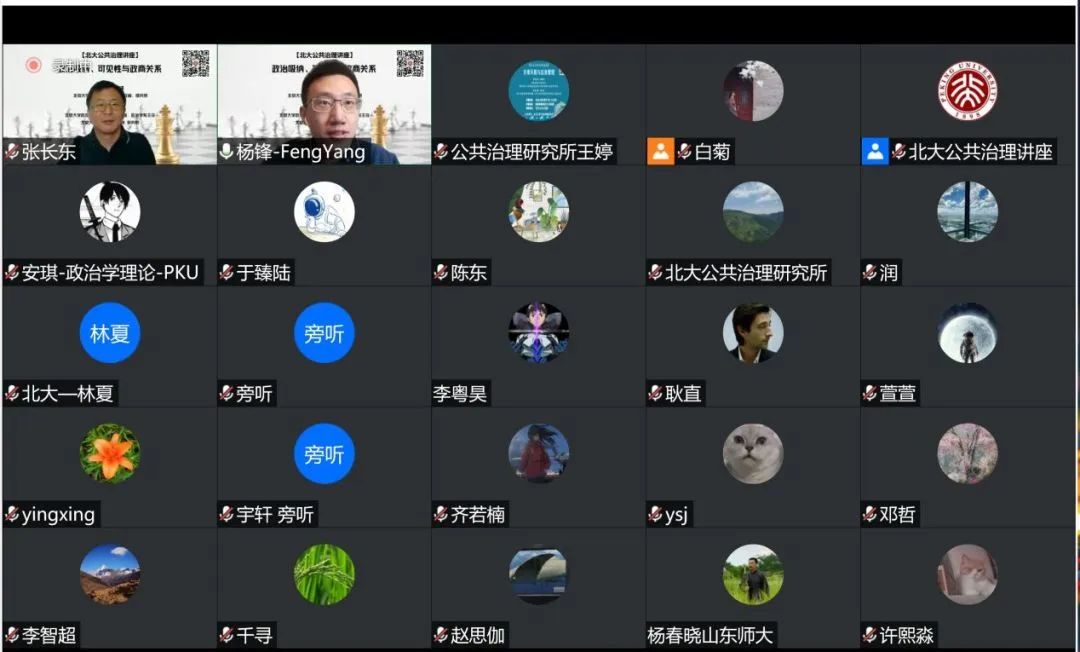Image resolution: width=1080 pixels, height=652 pixels.
Task: Click the muted mic icon beside yingxing
Action: pyautogui.click(x=12, y=515)
